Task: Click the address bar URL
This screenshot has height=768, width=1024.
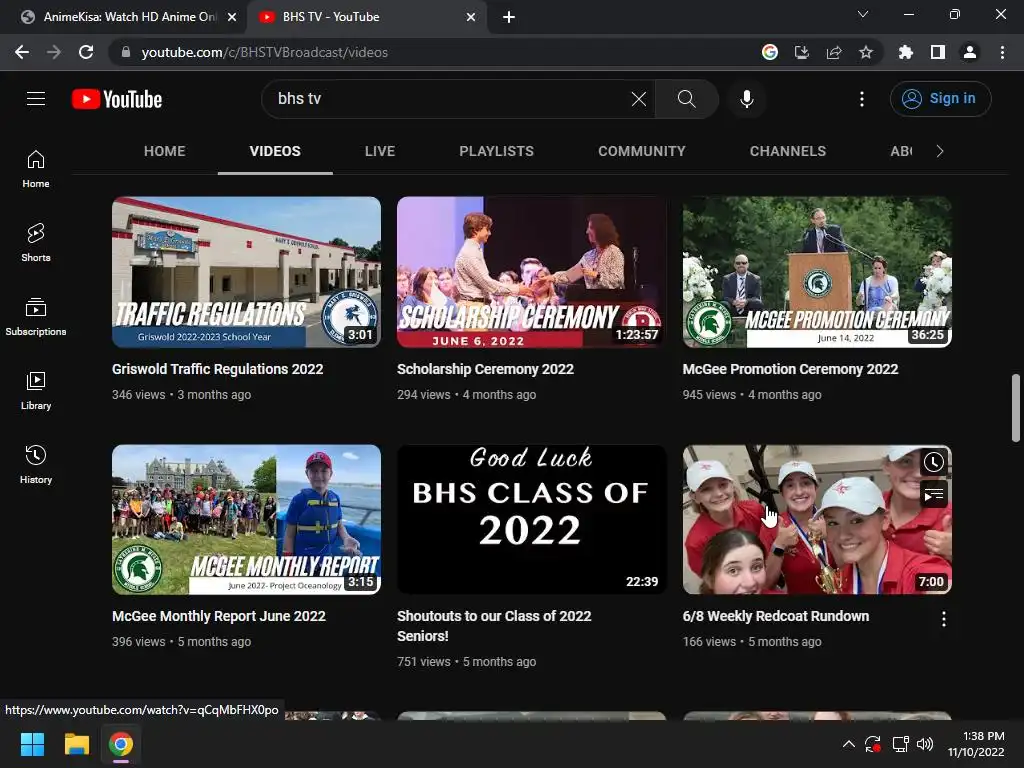Action: point(264,52)
